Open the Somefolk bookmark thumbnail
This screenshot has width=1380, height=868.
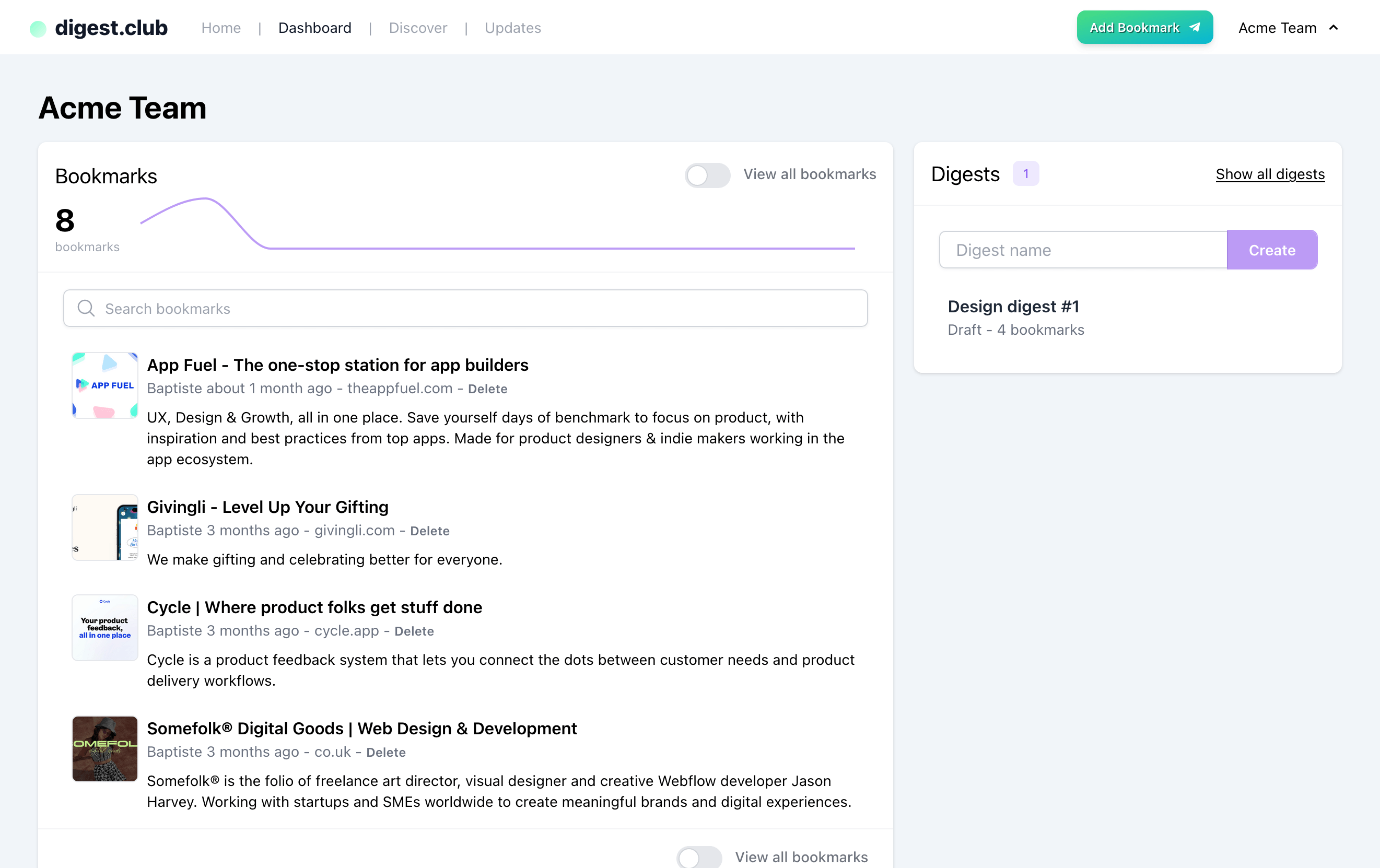105,748
